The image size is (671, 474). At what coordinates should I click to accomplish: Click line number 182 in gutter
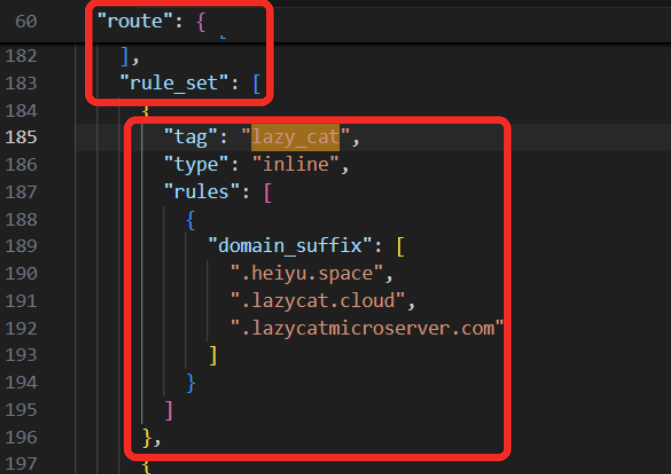[21, 56]
